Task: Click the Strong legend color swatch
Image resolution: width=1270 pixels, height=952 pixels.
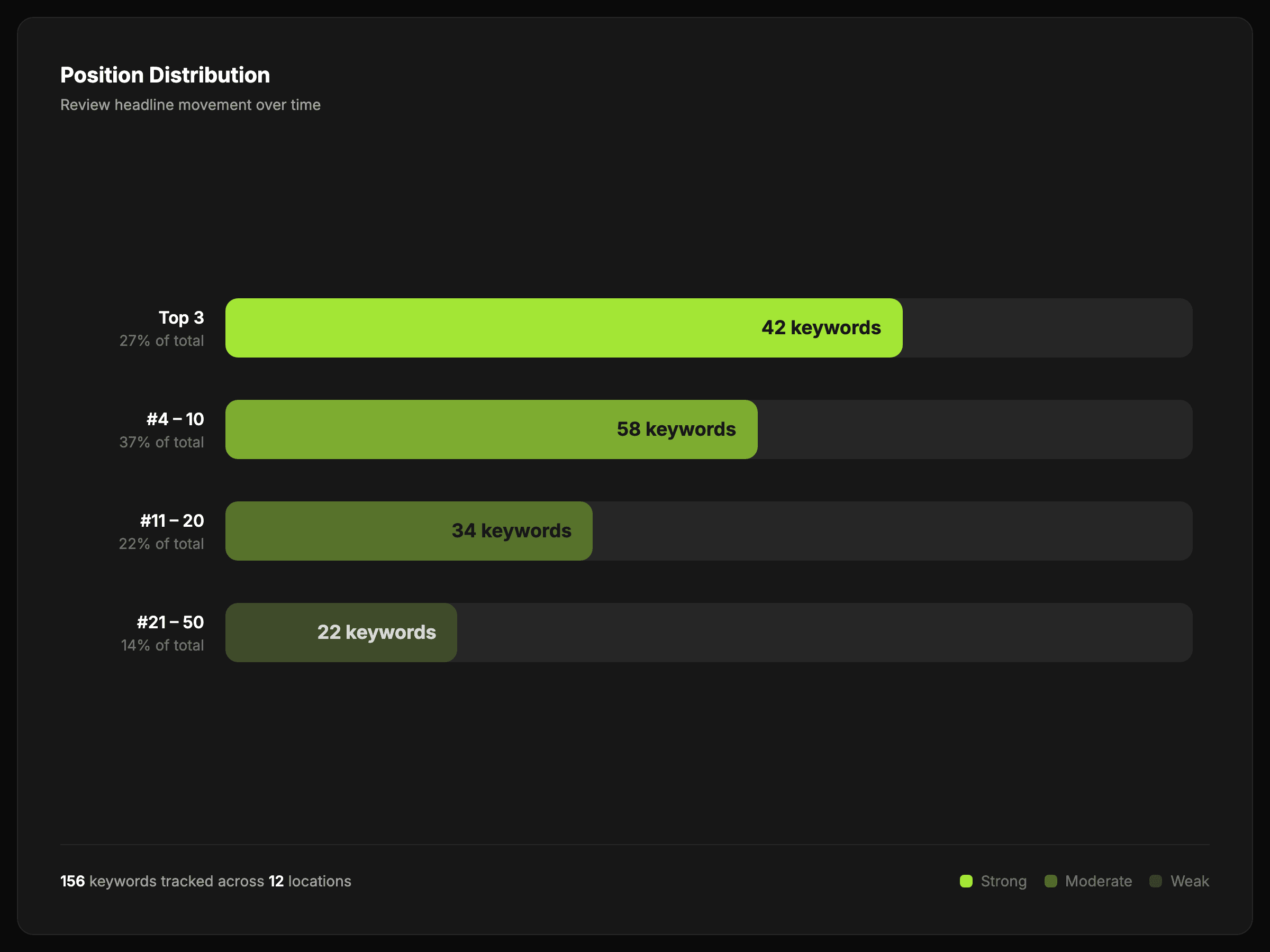Action: (x=966, y=881)
